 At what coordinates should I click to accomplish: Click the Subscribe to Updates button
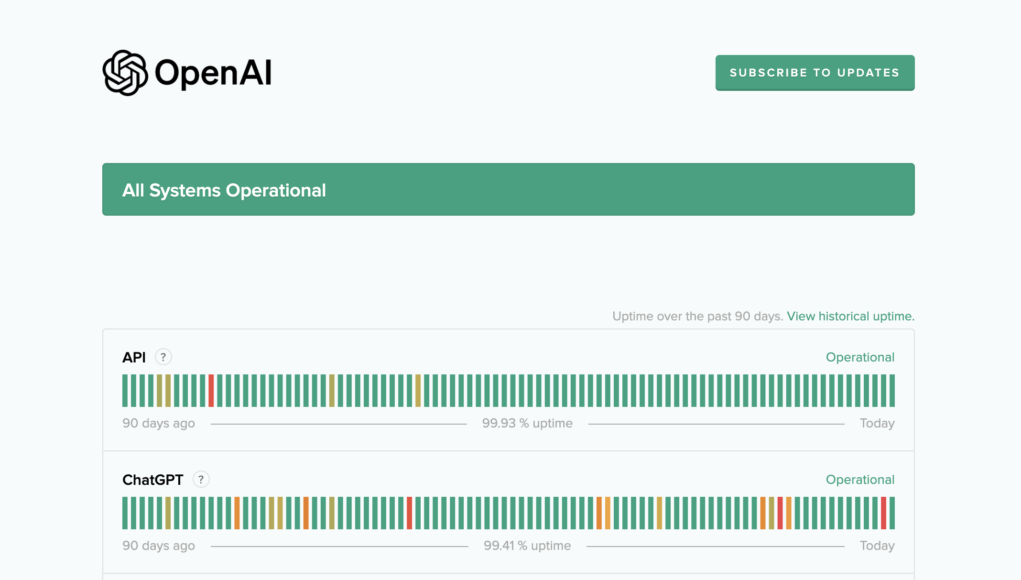pos(814,72)
